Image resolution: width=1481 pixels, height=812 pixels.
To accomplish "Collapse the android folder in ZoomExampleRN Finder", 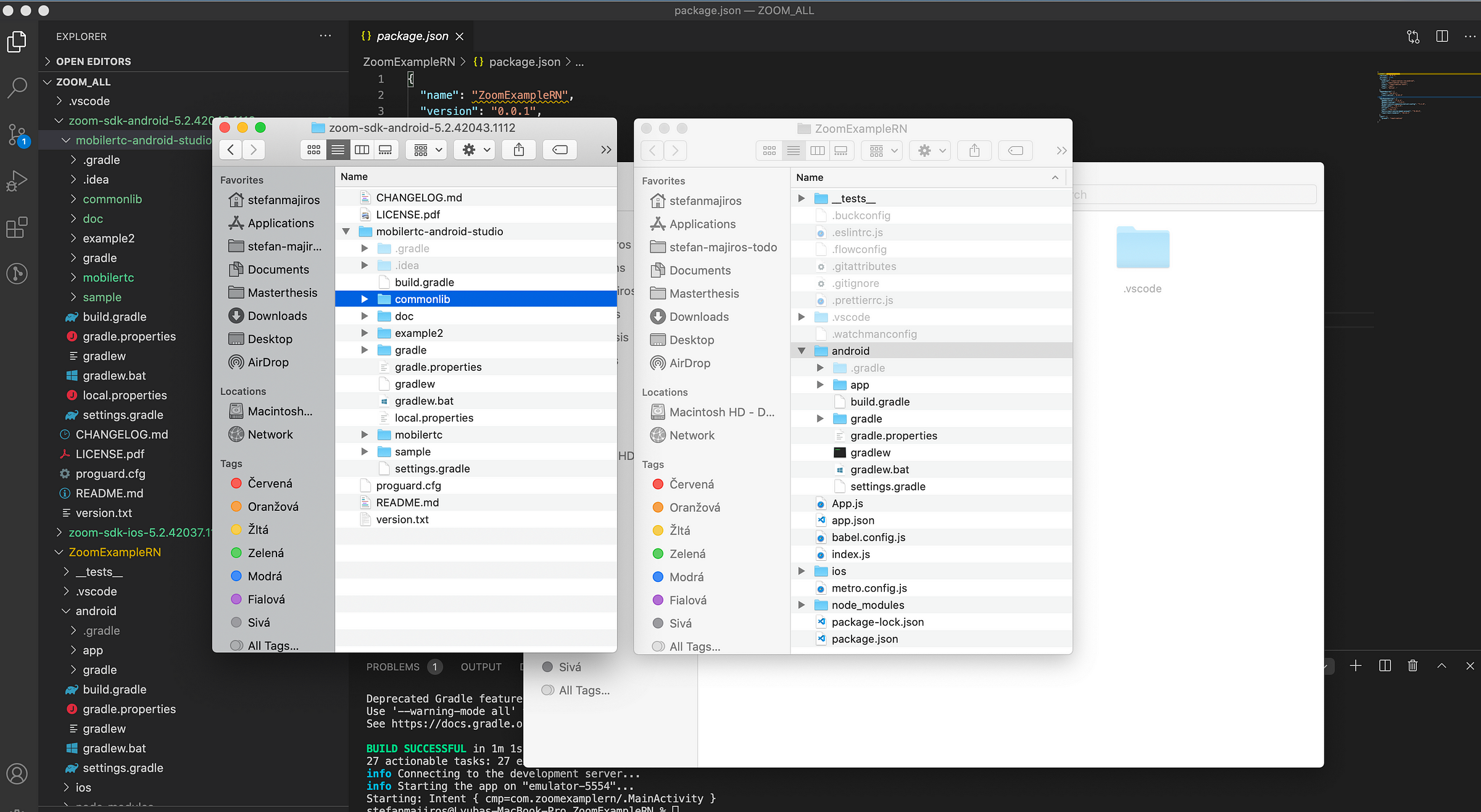I will (801, 351).
